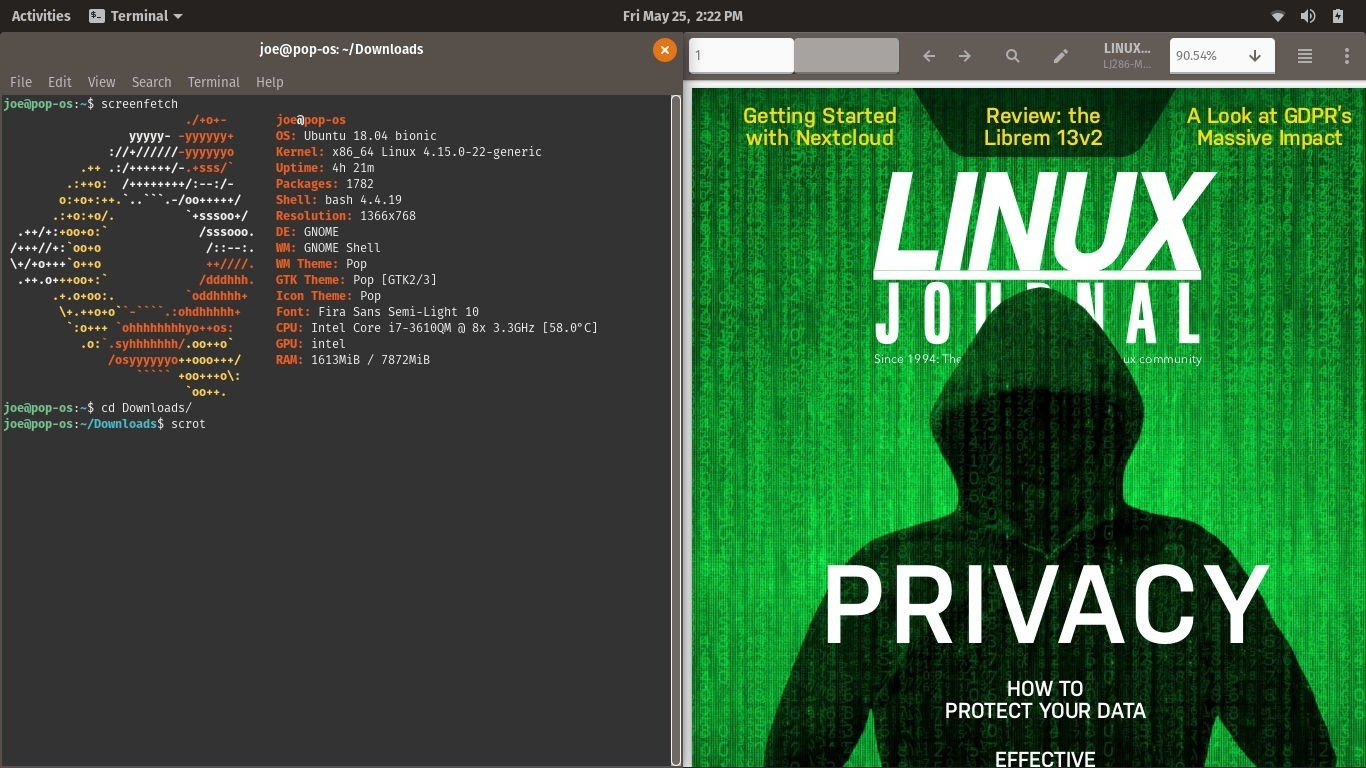This screenshot has width=1366, height=768.
Task: Click the 'WM: GNOME Shell' line
Action: pyautogui.click(x=328, y=248)
